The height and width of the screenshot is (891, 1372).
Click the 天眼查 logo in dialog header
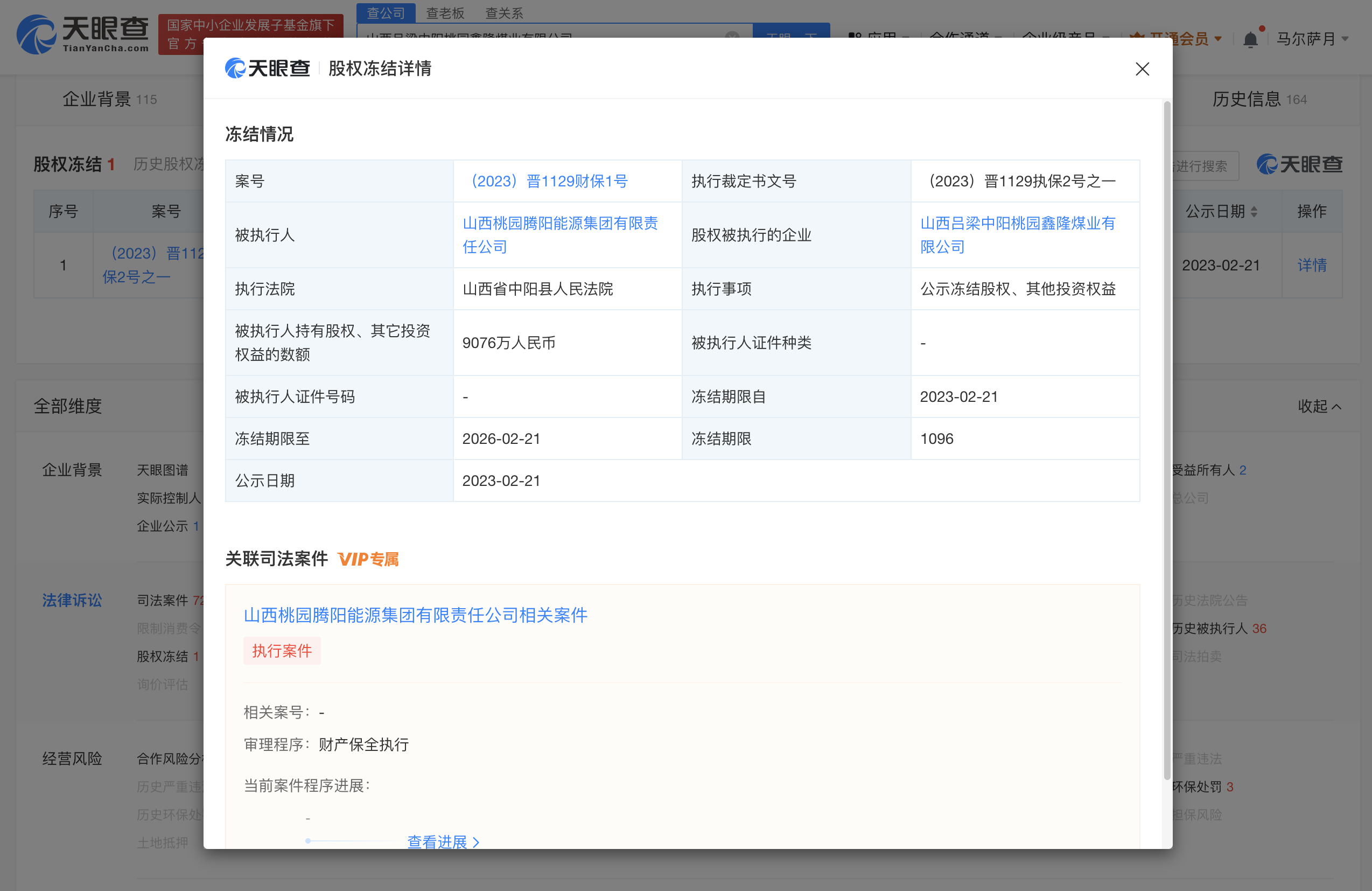[268, 68]
